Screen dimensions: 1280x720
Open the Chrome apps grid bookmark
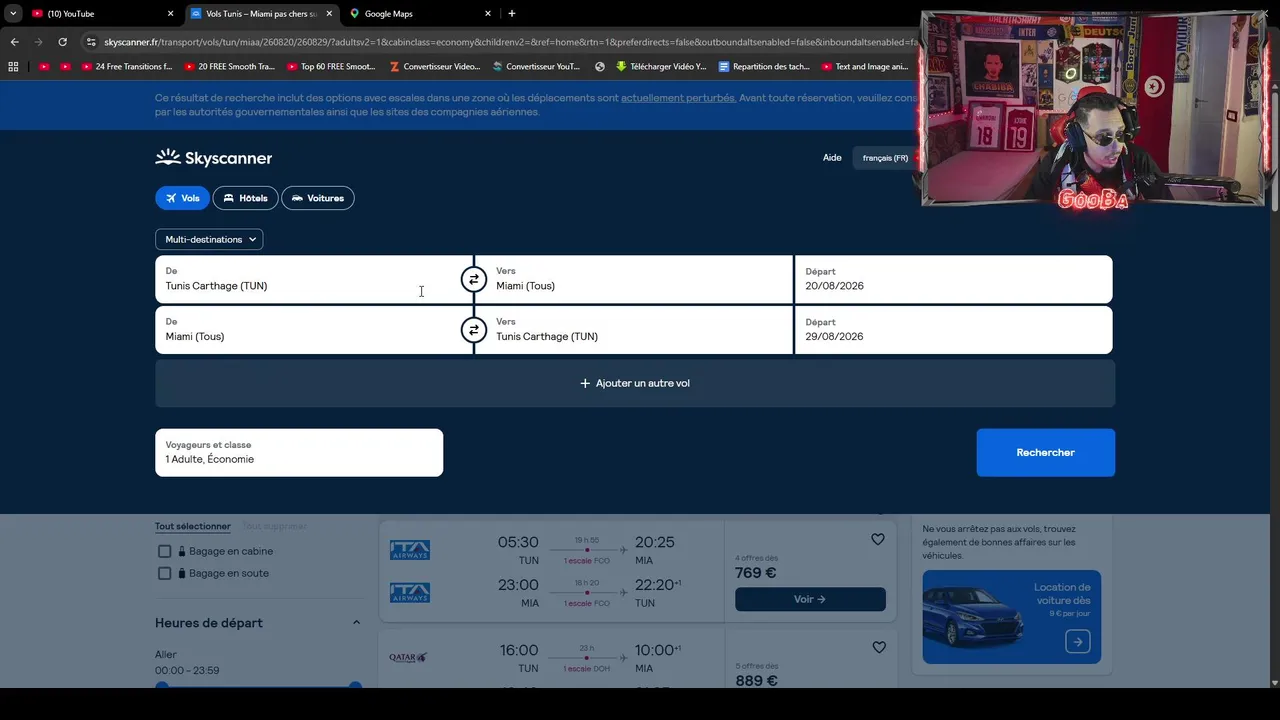[13, 67]
